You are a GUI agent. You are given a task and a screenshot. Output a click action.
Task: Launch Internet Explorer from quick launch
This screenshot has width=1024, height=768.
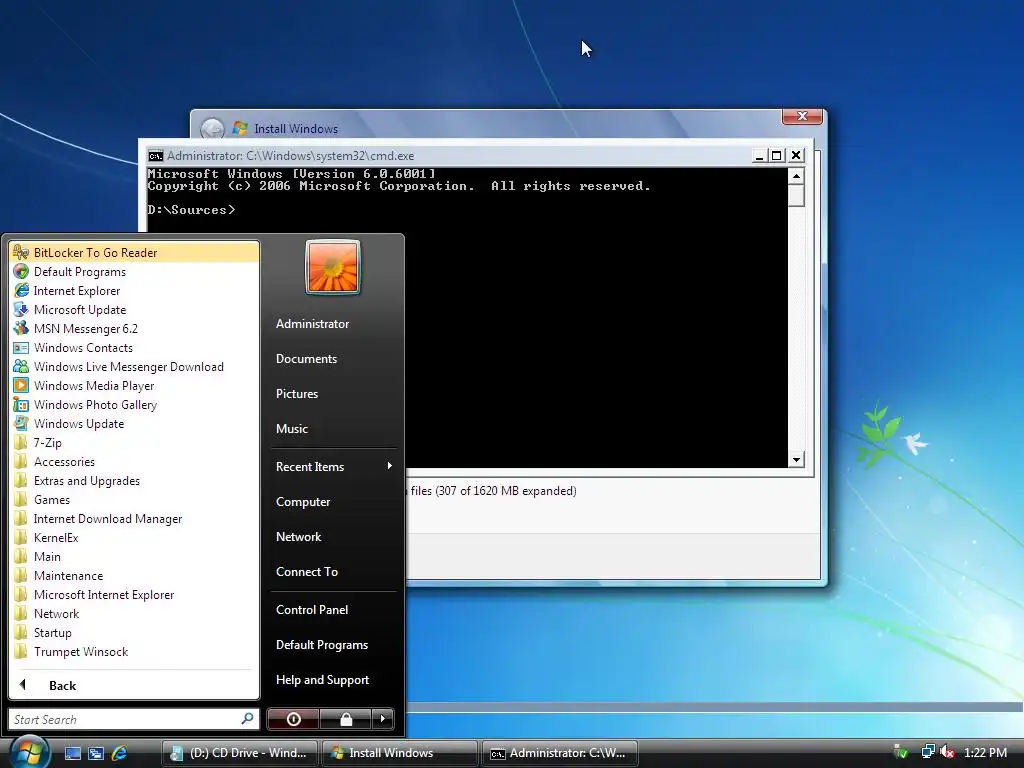pos(120,753)
